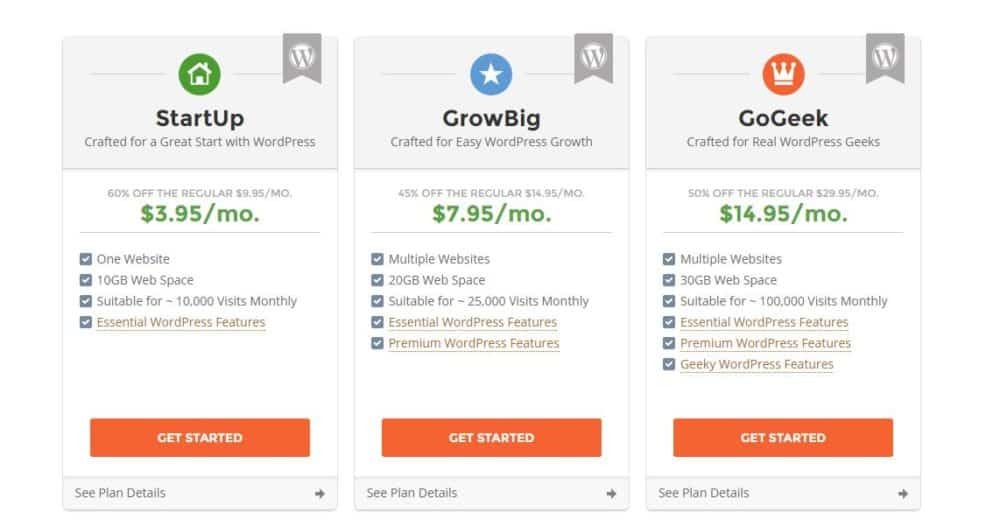The height and width of the screenshot is (527, 1000).
Task: Click the blue GrowBig star icon
Action: (x=491, y=73)
